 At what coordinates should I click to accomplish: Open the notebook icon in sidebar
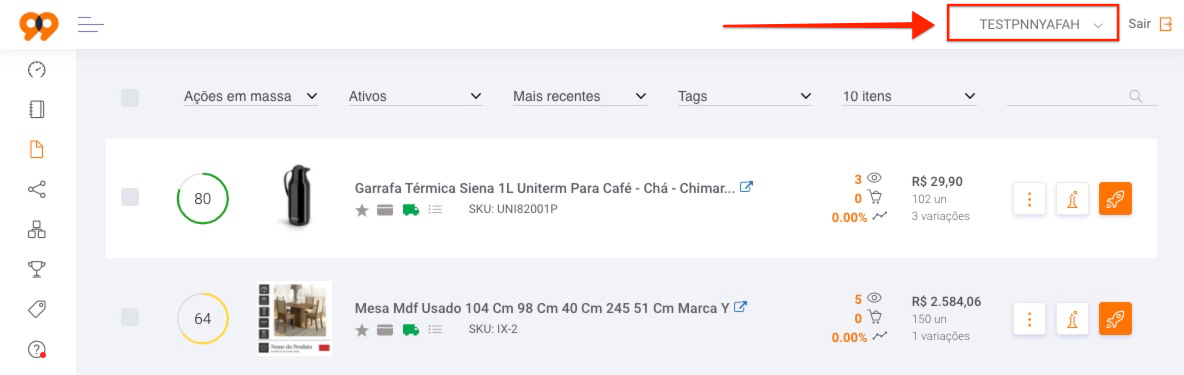tap(36, 109)
